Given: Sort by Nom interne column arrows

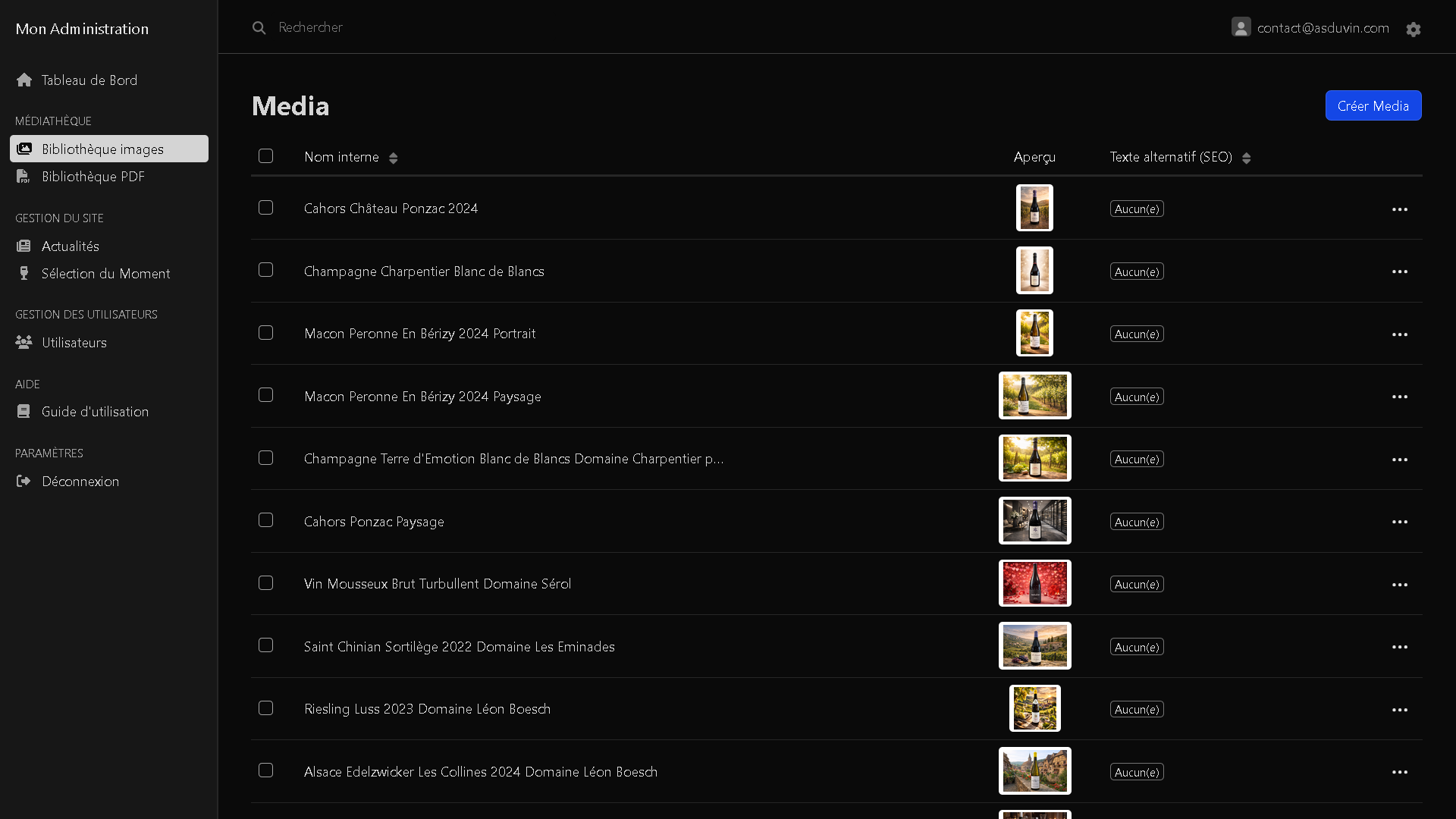Looking at the screenshot, I should tap(393, 158).
